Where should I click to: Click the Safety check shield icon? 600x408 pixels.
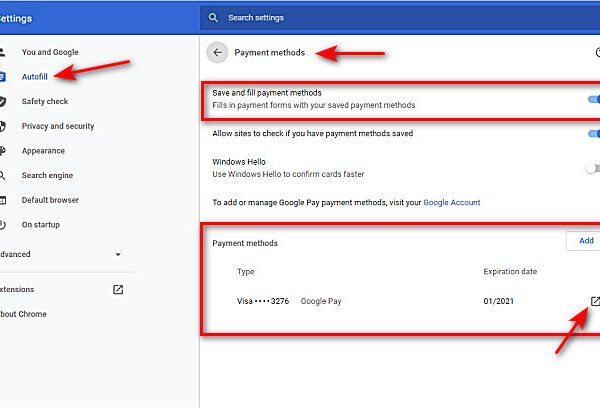click(3, 101)
